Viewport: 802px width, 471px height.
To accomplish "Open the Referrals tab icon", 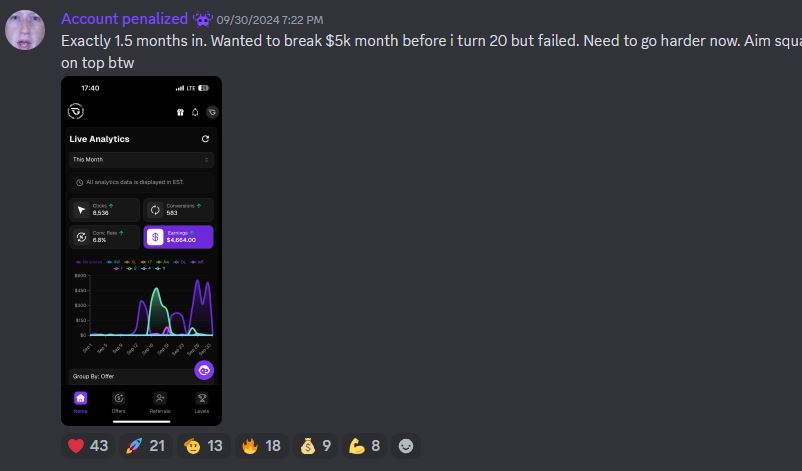I will (x=160, y=402).
